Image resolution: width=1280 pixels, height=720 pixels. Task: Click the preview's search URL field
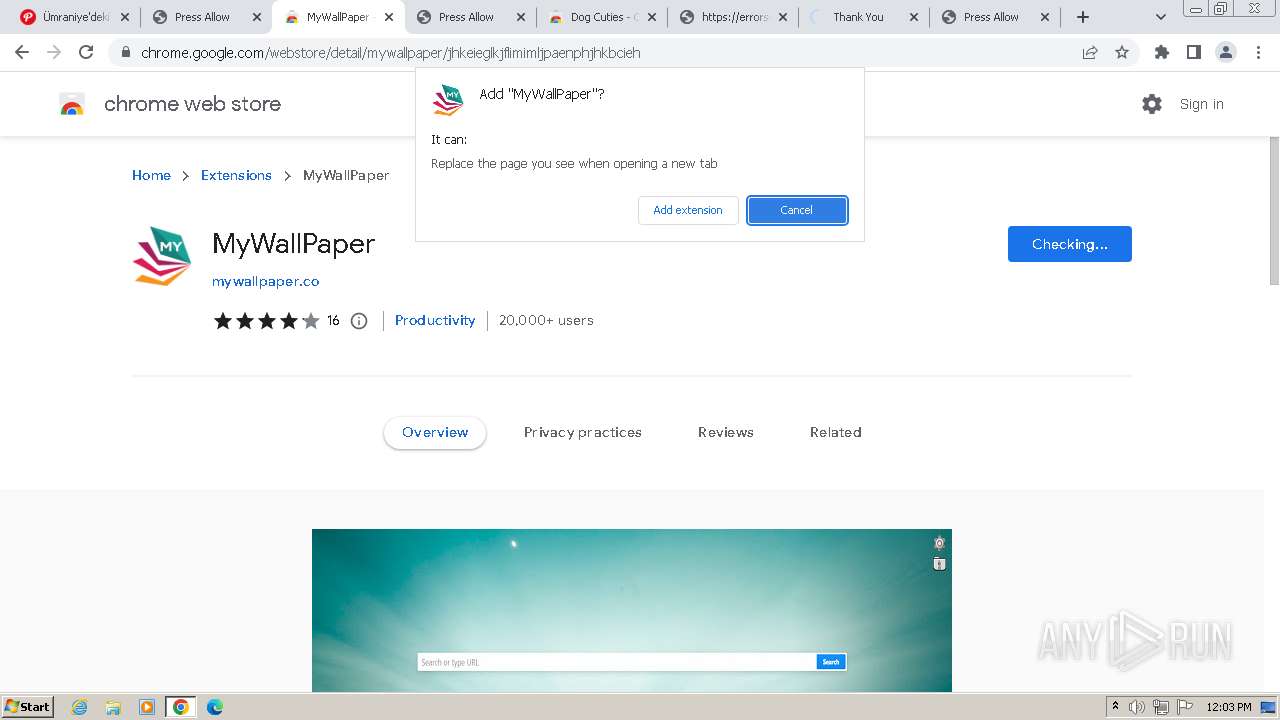point(617,662)
